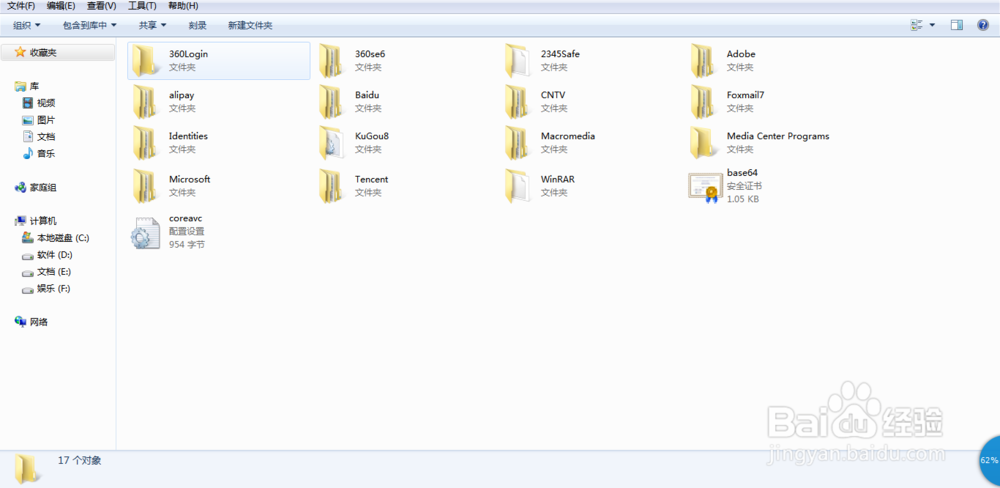Click the 2345Safe folder name text
The width and height of the screenshot is (1000, 488).
pos(561,54)
